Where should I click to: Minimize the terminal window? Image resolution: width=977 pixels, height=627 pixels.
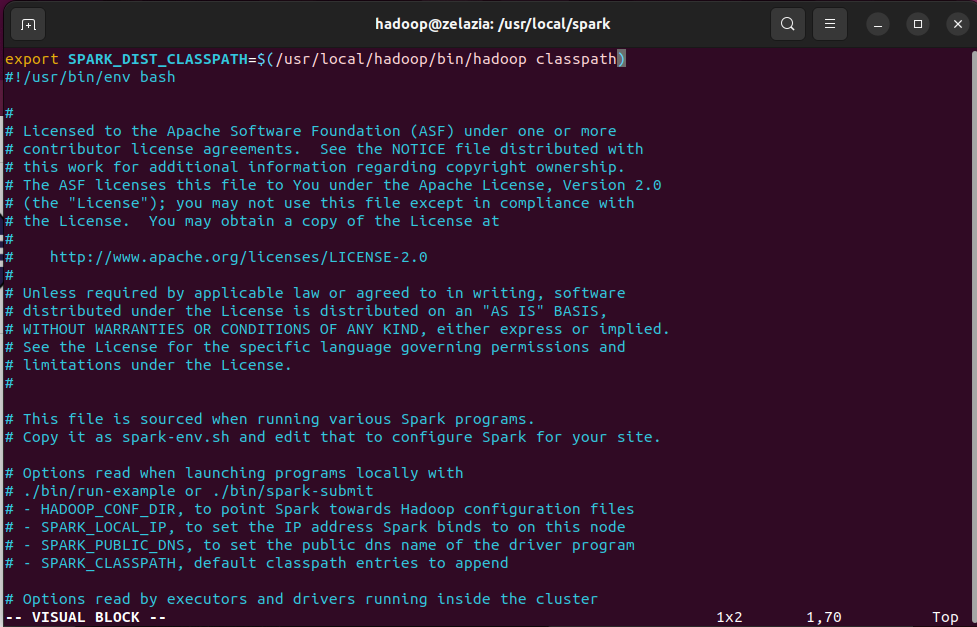878,24
